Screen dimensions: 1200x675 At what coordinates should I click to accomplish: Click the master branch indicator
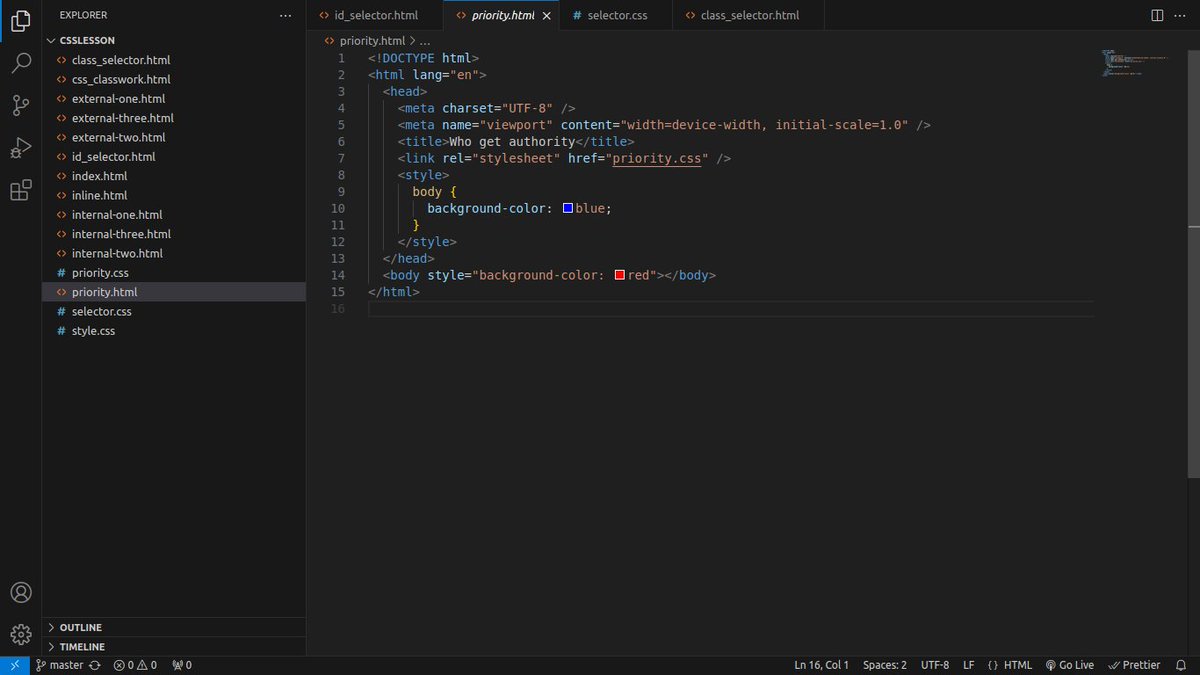click(x=60, y=665)
